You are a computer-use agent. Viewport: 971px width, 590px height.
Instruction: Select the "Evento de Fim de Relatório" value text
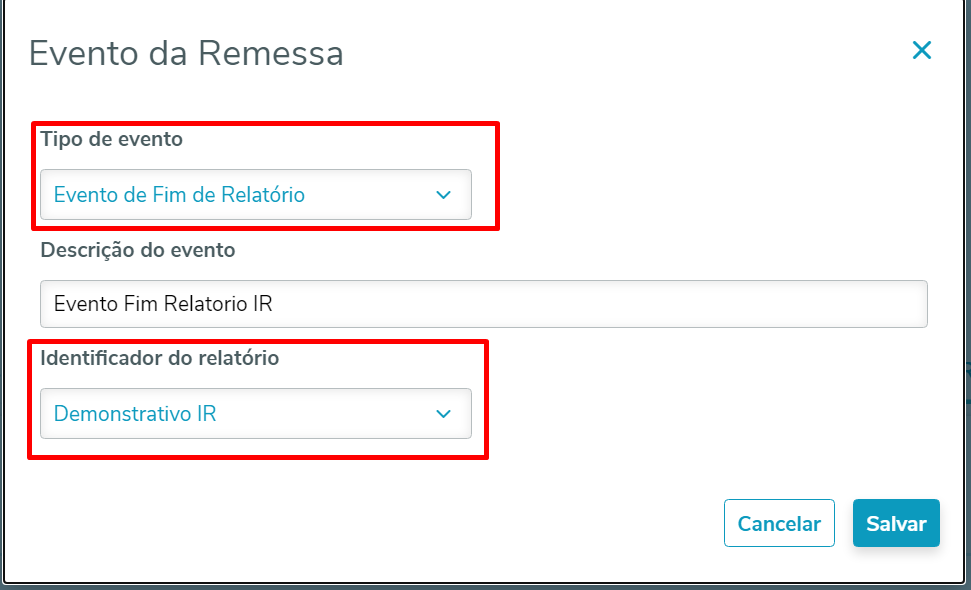(179, 195)
